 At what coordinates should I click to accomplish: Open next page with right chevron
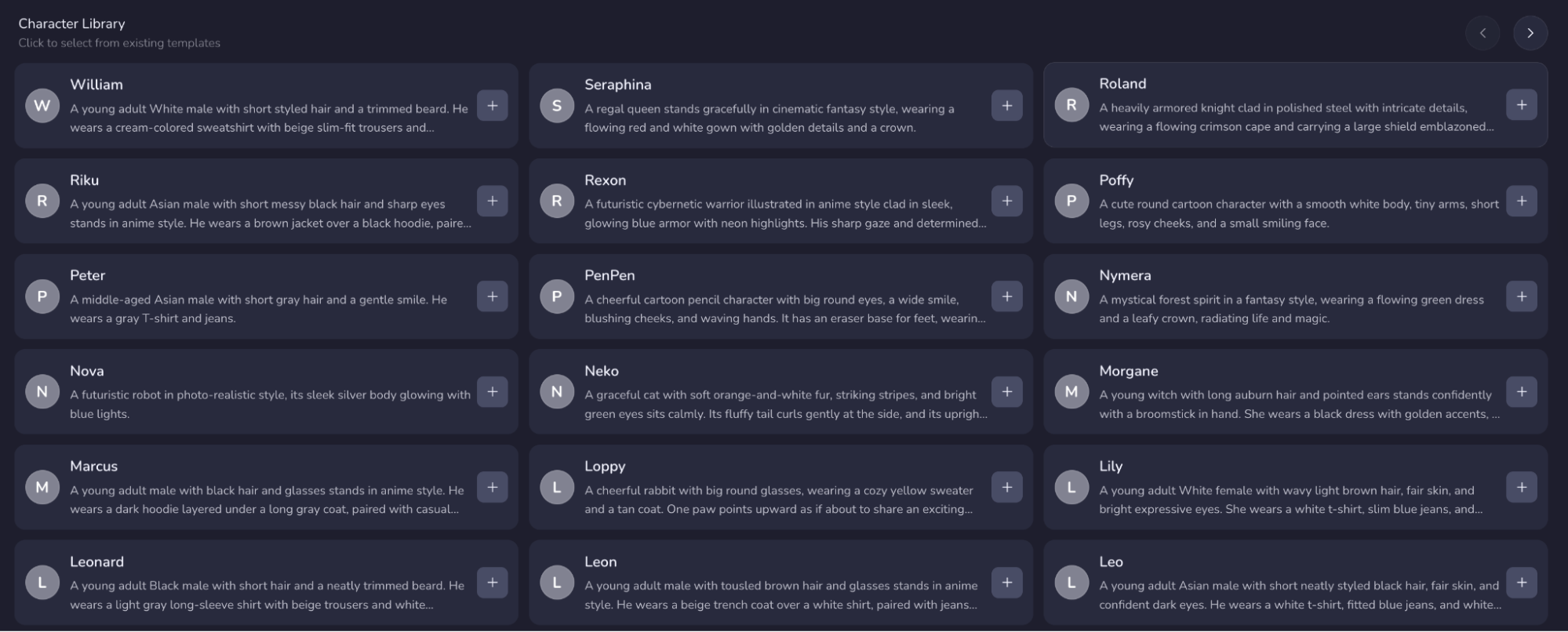1530,32
